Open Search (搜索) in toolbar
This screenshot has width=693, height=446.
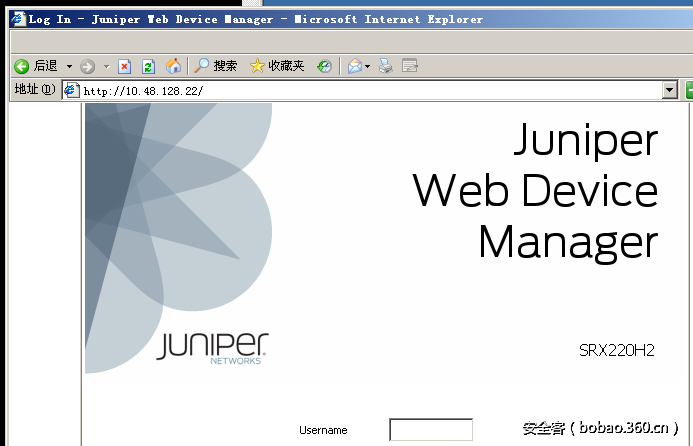(x=216, y=66)
